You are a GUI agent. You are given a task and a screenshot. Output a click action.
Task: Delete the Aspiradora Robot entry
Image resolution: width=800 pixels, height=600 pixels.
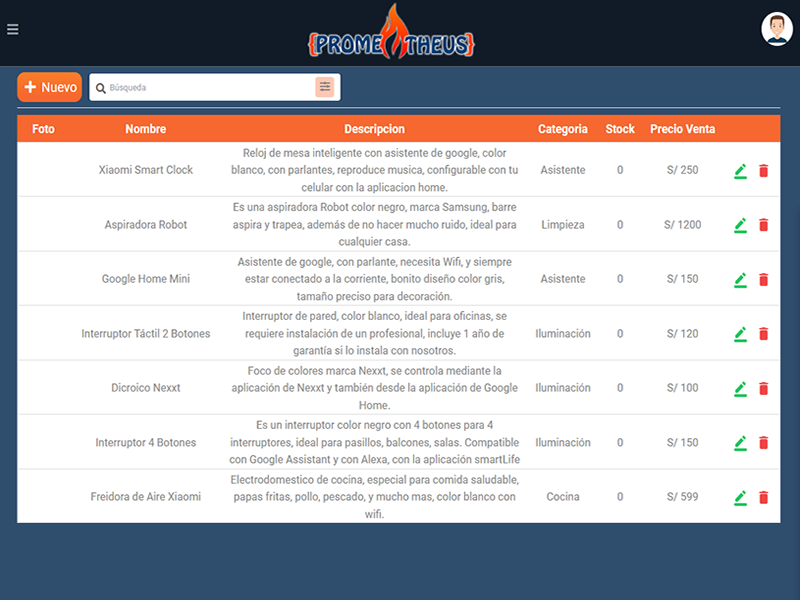click(764, 225)
